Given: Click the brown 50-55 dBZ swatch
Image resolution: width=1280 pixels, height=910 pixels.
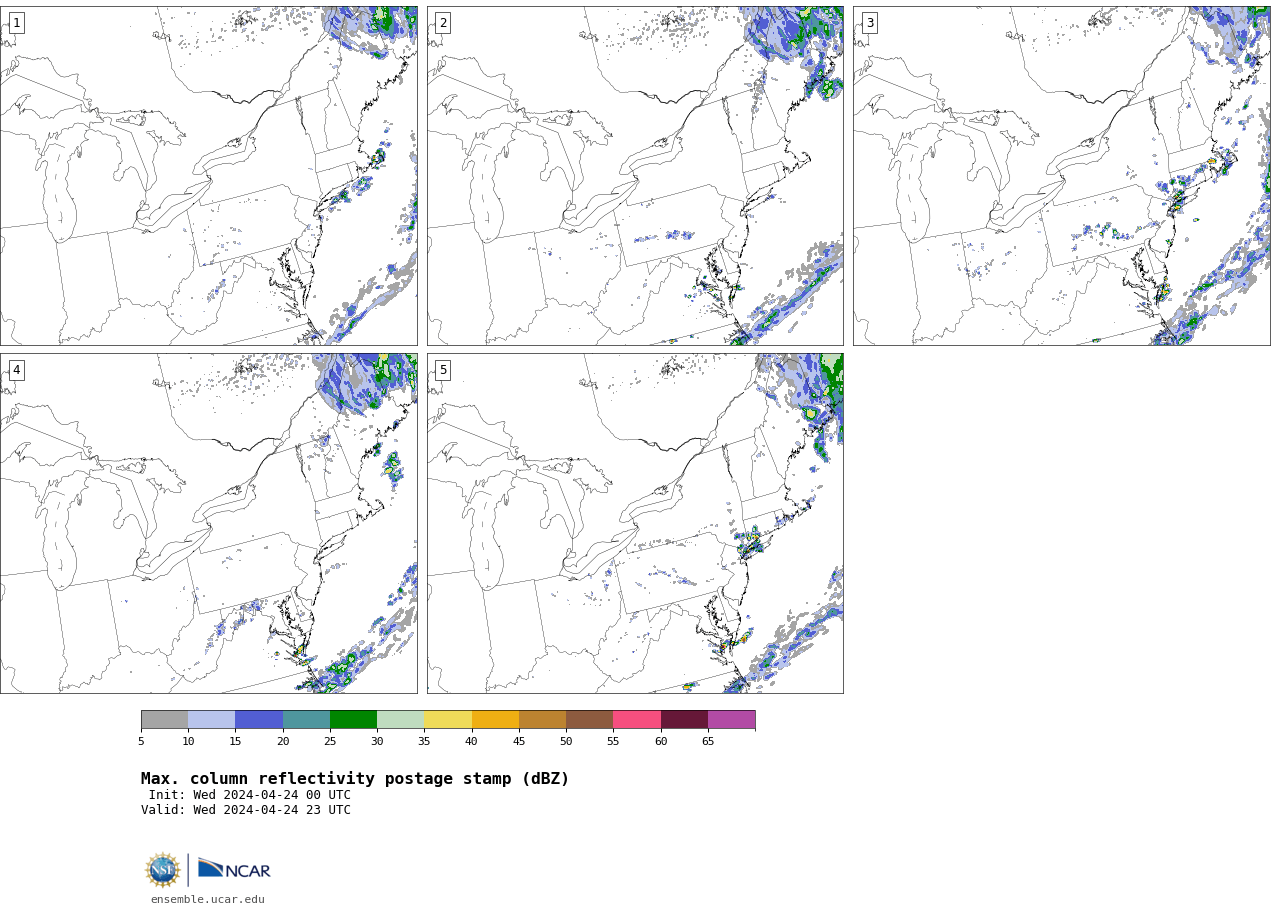Looking at the screenshot, I should point(589,720).
